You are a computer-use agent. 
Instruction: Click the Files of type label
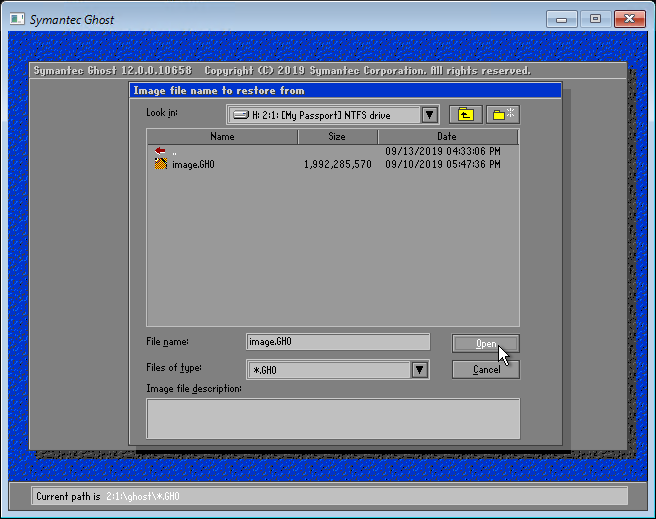(174, 368)
